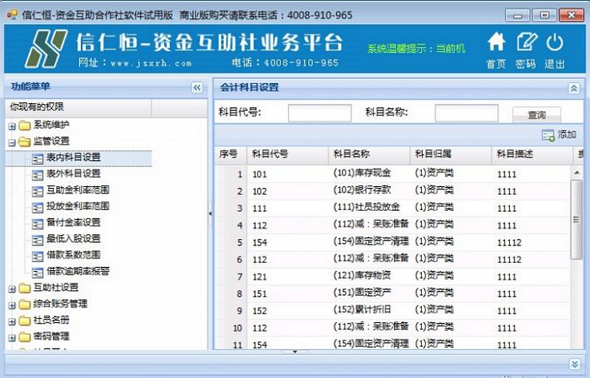Click the 投放金利率范围 item icon
The image size is (590, 378).
tap(38, 207)
